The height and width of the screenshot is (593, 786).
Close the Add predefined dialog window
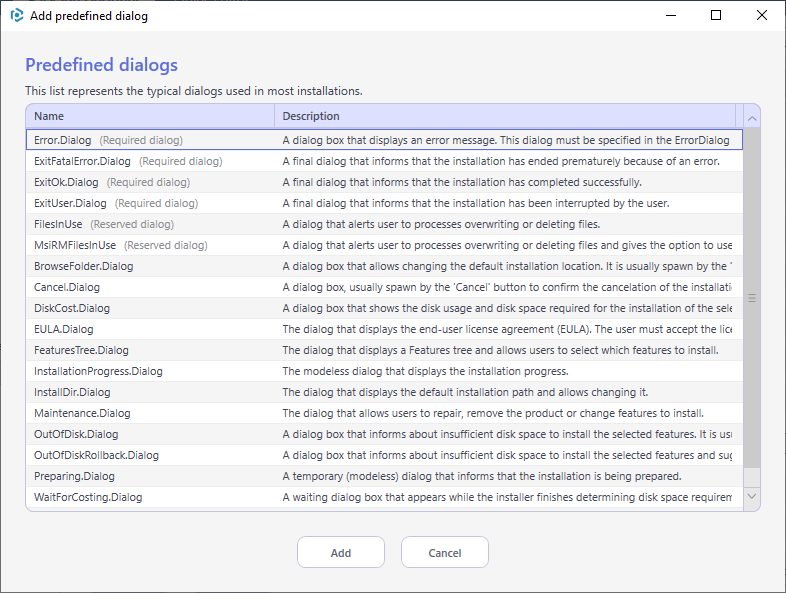[x=762, y=16]
